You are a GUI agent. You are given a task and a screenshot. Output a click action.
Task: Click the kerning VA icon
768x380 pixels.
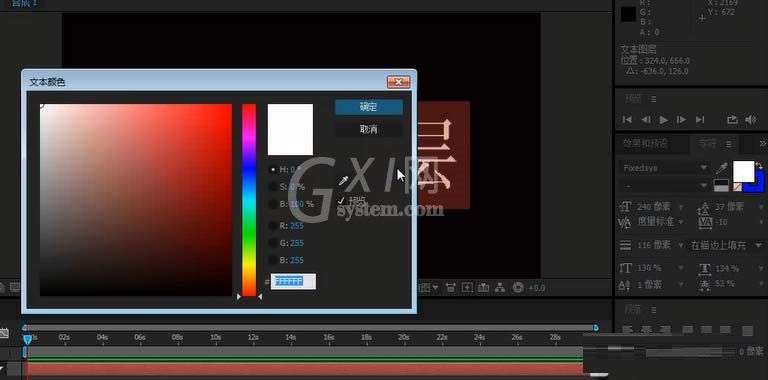point(624,223)
